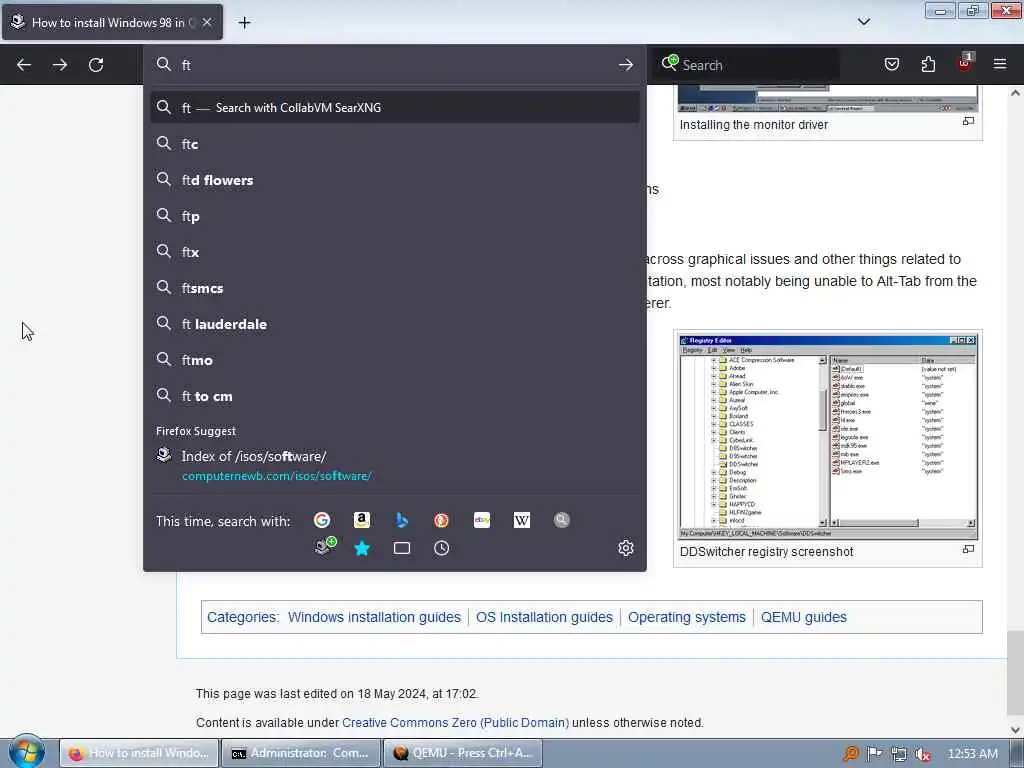Select the ft to cm suggestion
The width and height of the screenshot is (1024, 768).
point(394,396)
